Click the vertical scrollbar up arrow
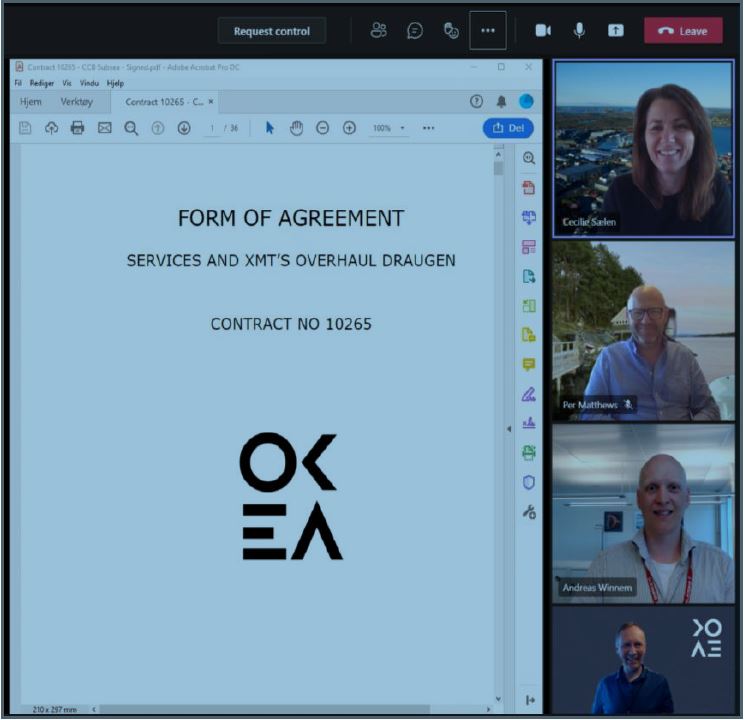This screenshot has width=745, height=720. click(498, 154)
